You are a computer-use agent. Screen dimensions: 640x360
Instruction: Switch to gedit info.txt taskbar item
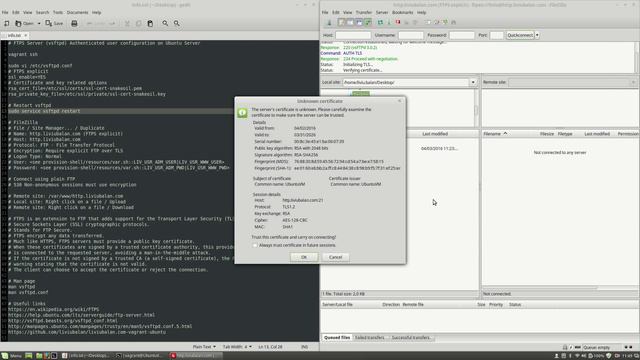click(x=86, y=356)
